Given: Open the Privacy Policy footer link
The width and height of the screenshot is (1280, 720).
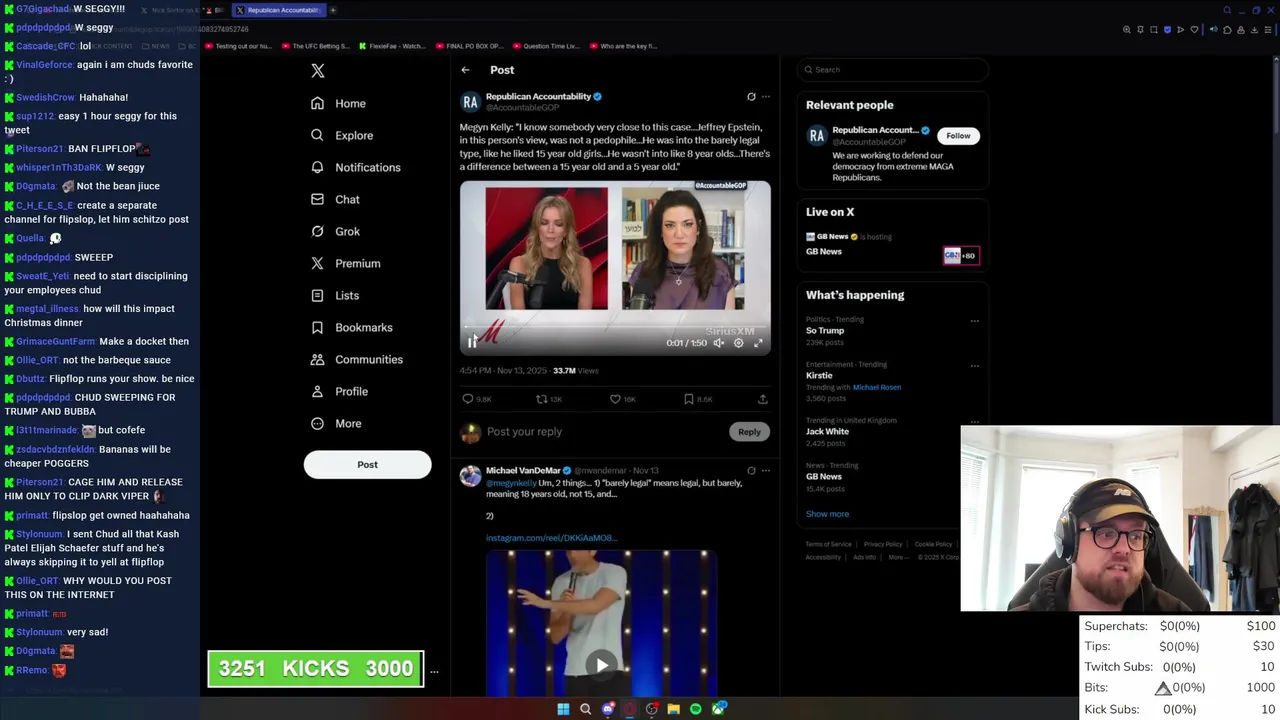Looking at the screenshot, I should click(x=883, y=544).
